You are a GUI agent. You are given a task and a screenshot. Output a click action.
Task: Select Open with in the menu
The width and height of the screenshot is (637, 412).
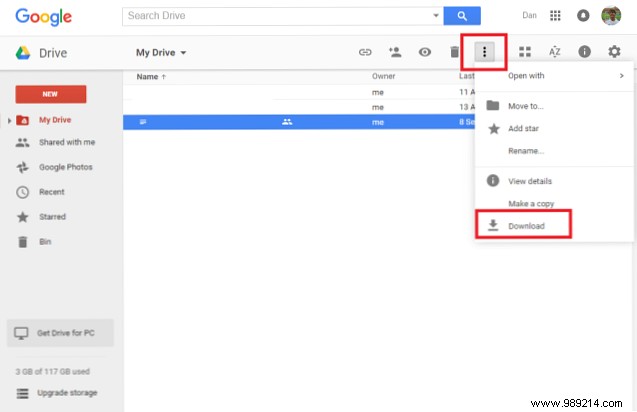pyautogui.click(x=554, y=76)
